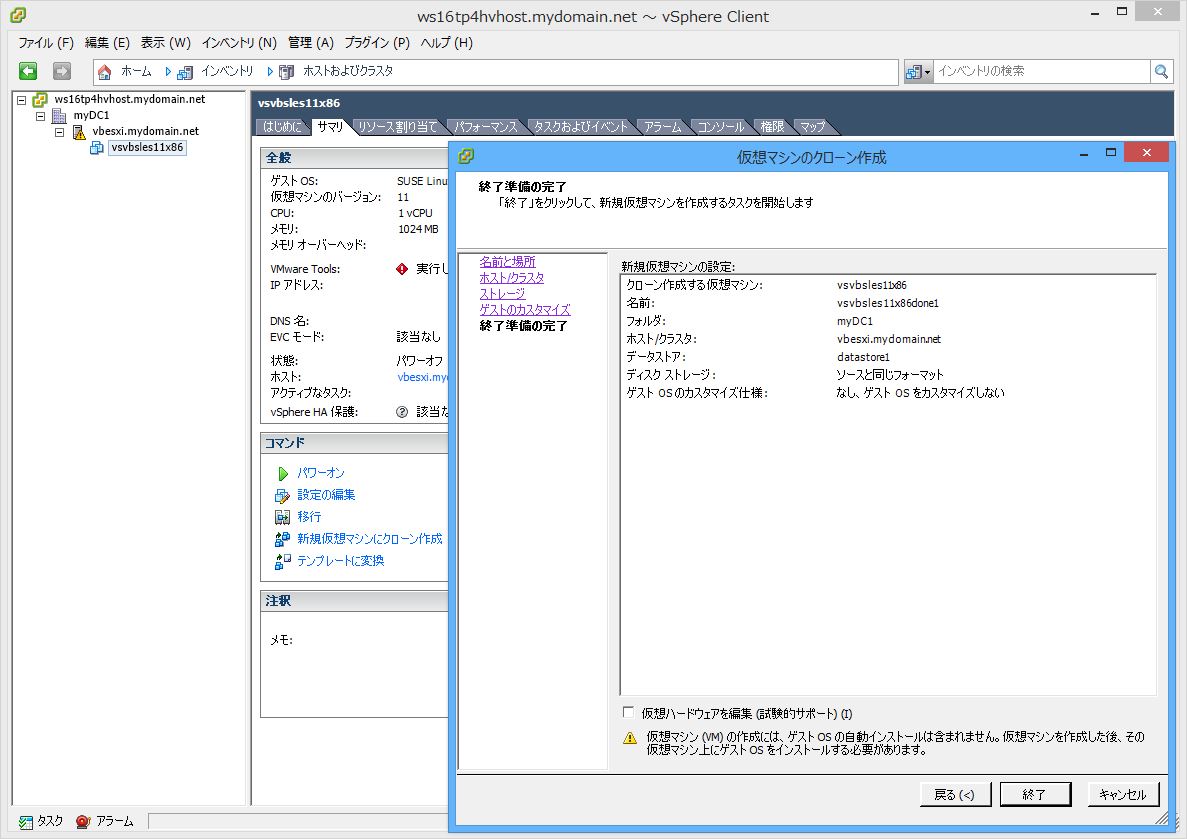Image resolution: width=1187 pixels, height=839 pixels.
Task: Select the vCenter server icon in tree
Action: tap(40, 99)
